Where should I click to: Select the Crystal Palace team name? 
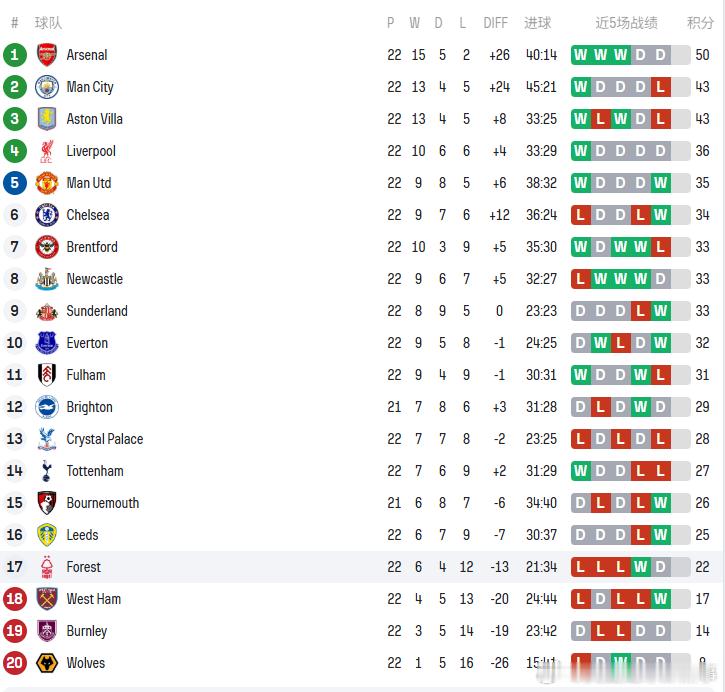tap(105, 439)
